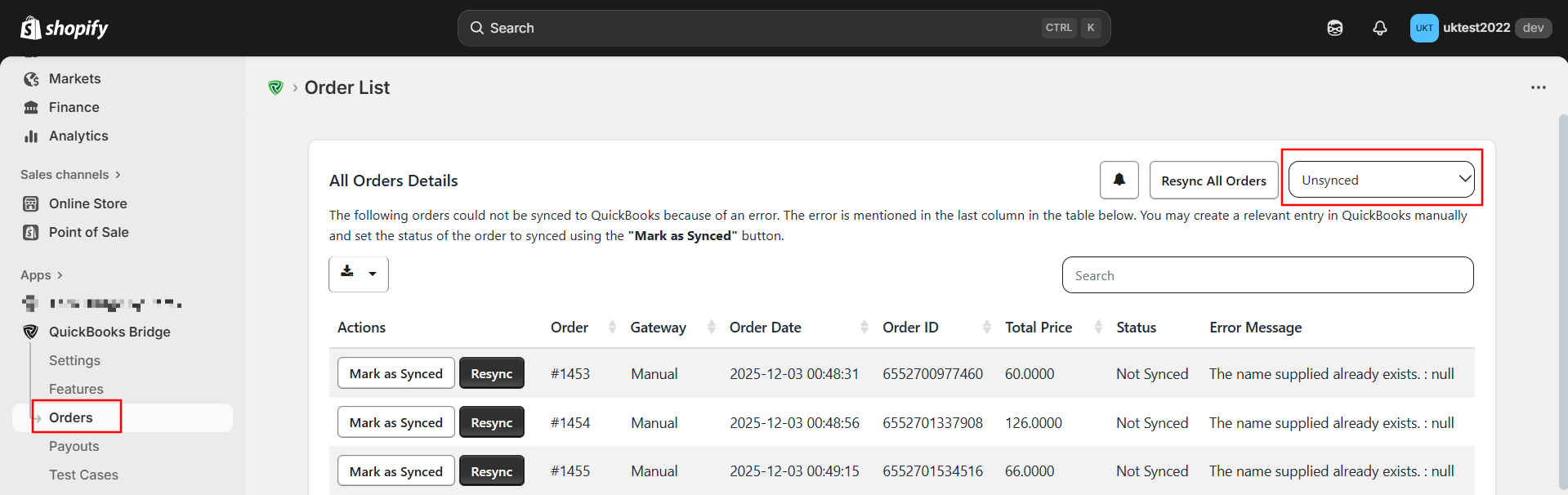Expand the Sales channels section
This screenshot has width=1568, height=495.
point(70,175)
